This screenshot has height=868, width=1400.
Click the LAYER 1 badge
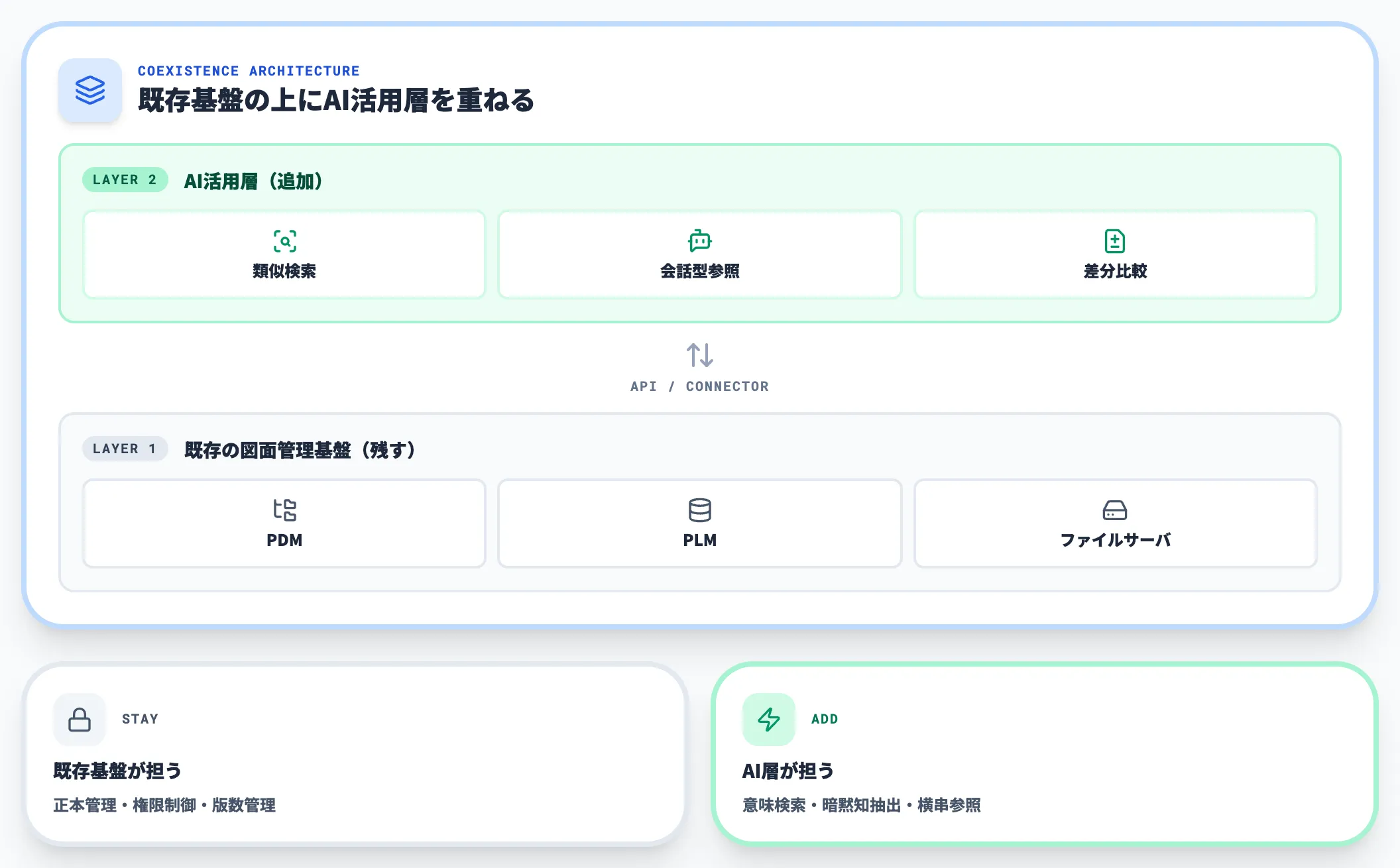124,449
